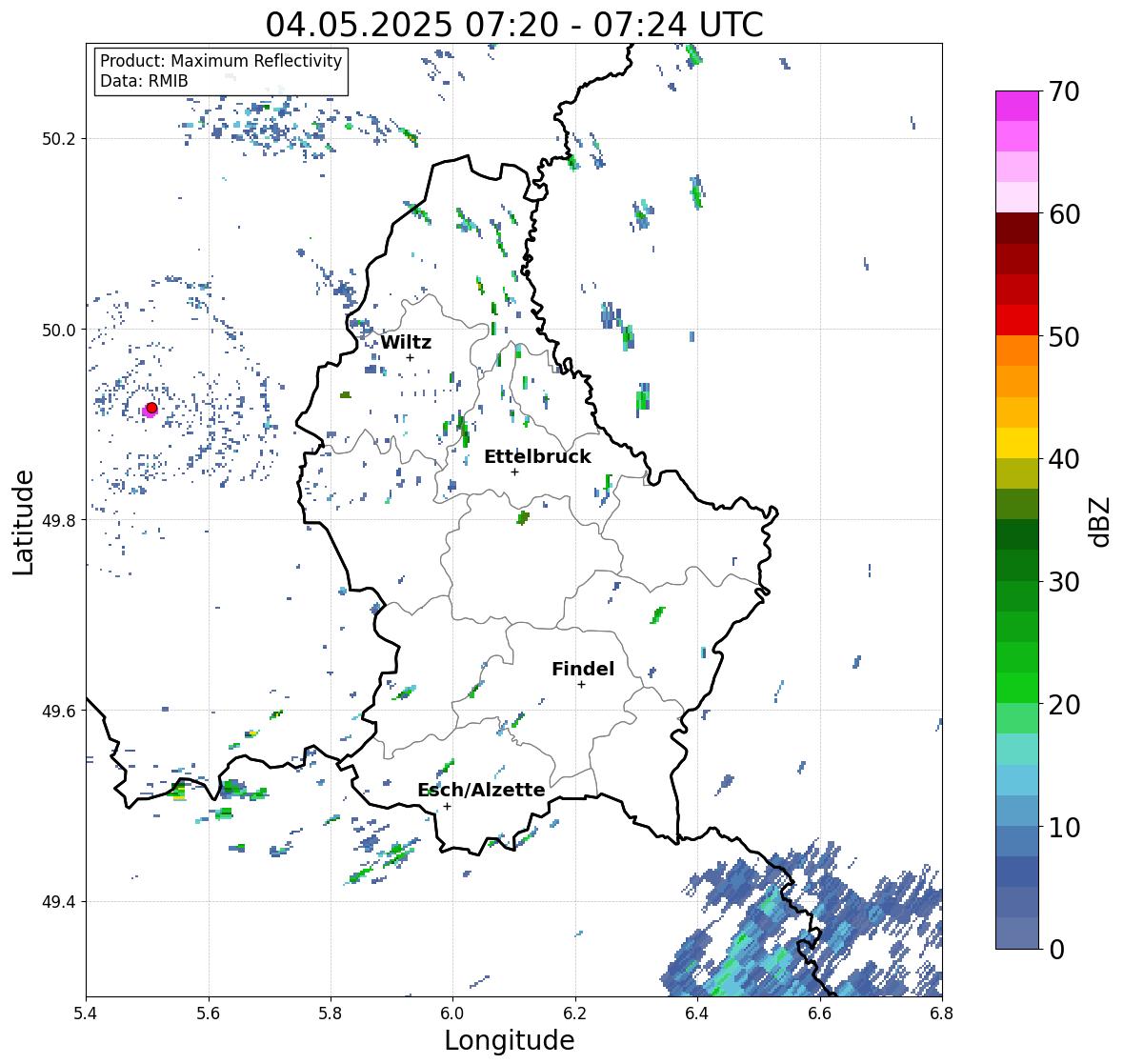Click the longitude tick label 6.2
This screenshot has width=1123, height=1064.
[x=575, y=1014]
